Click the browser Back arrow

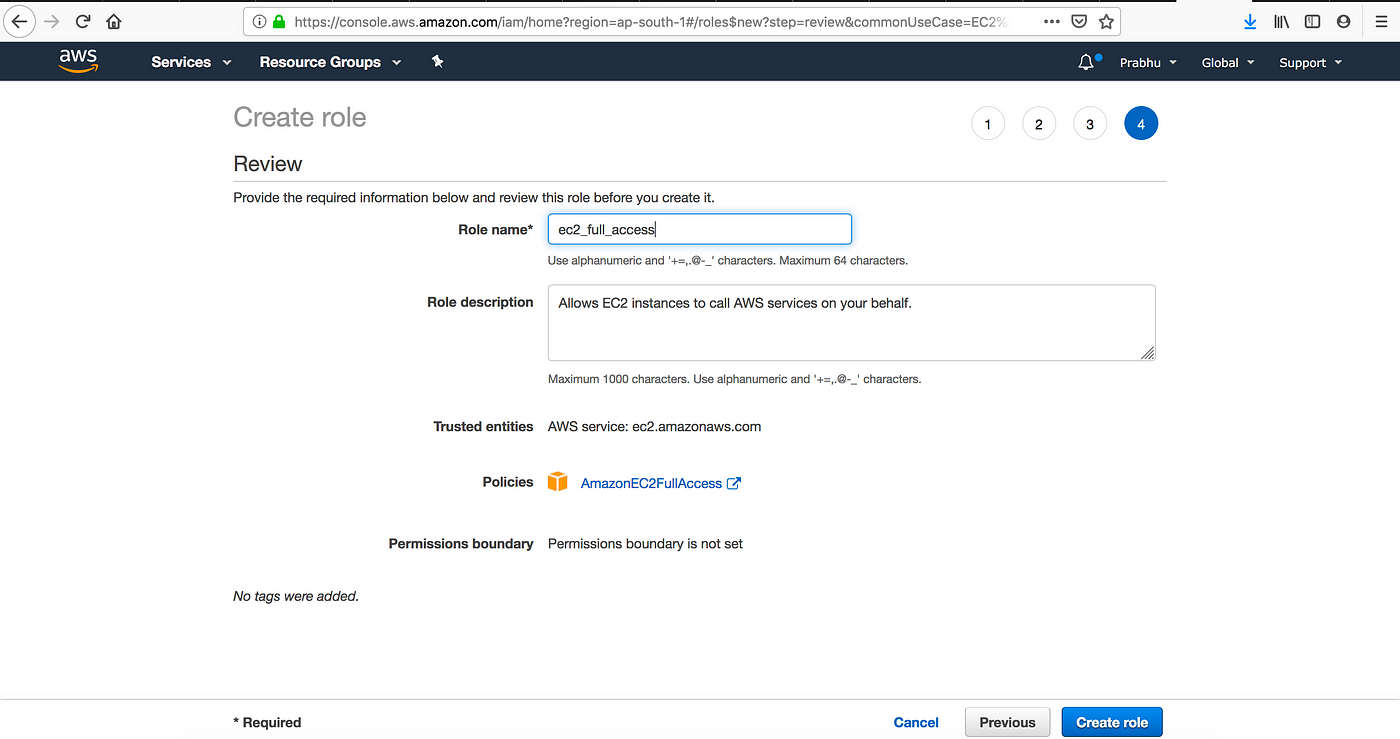[x=19, y=21]
